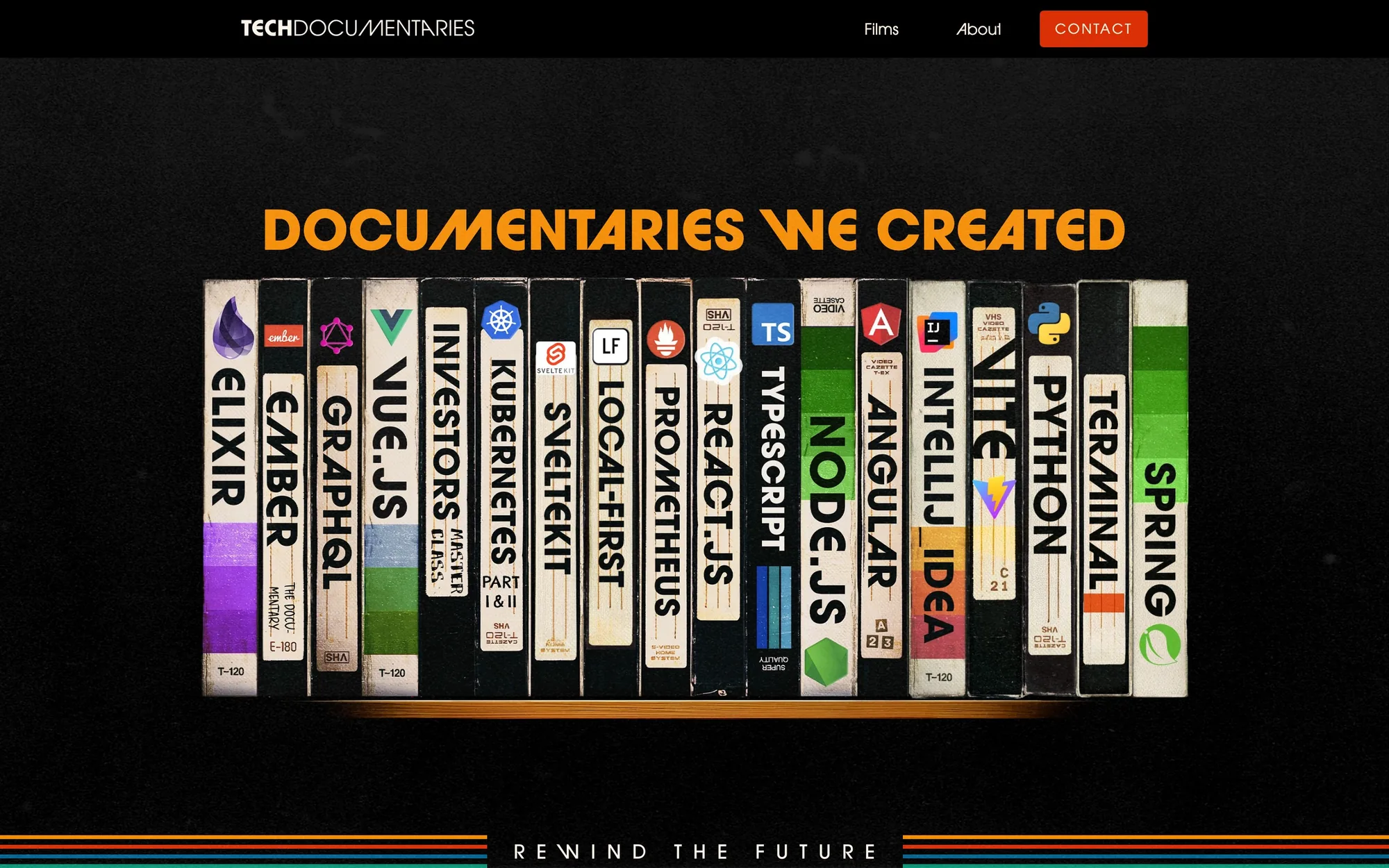Click the VITE tape title text
Image resolution: width=1389 pixels, height=868 pixels.
tap(994, 399)
